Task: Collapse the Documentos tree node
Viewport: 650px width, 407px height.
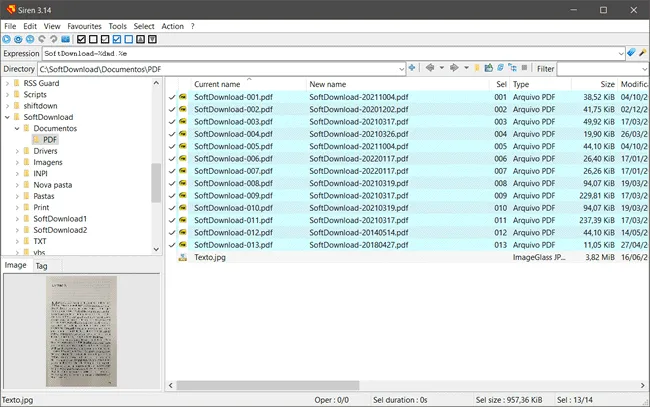Action: coord(17,128)
